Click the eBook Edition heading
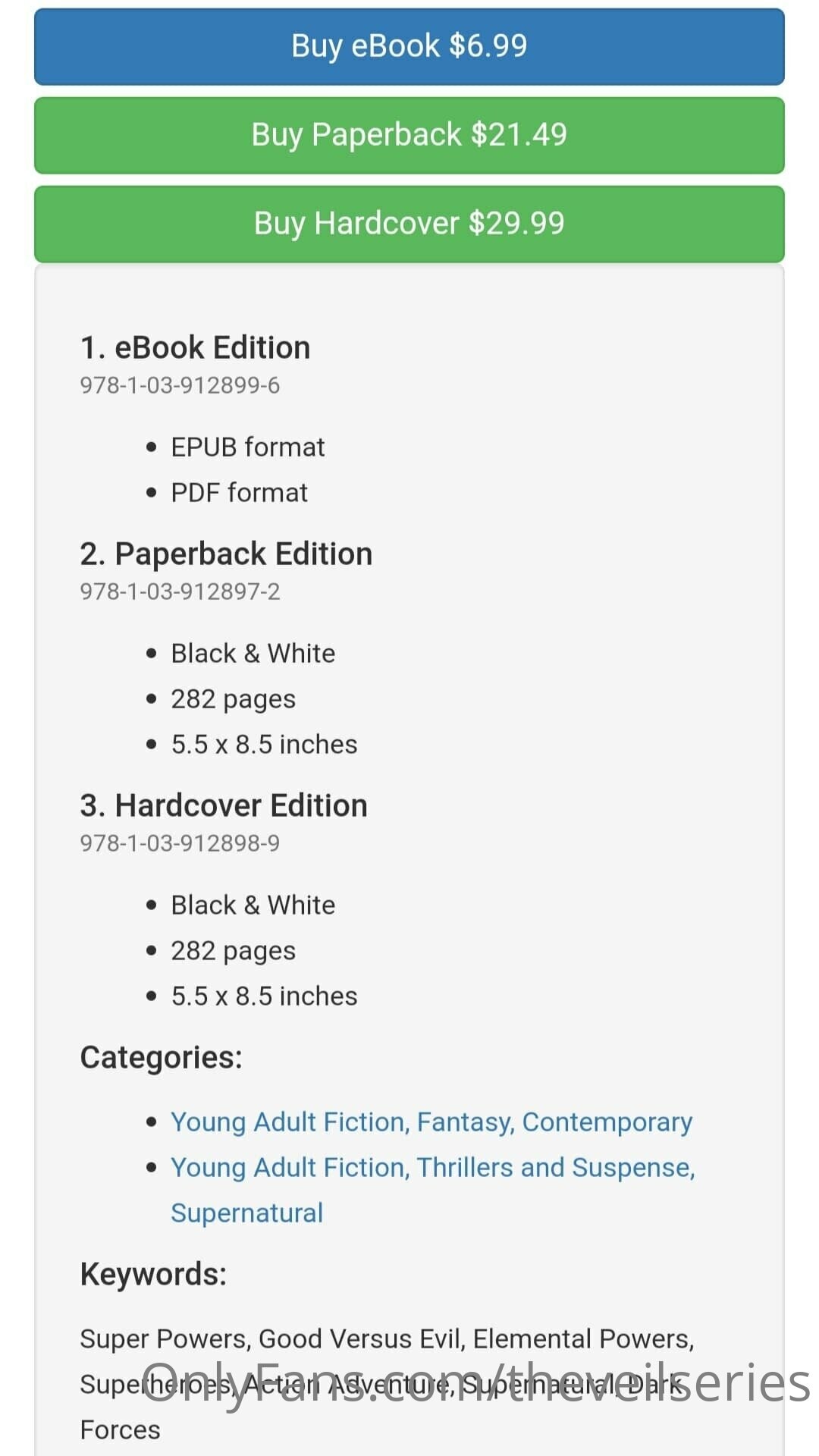 coord(196,348)
